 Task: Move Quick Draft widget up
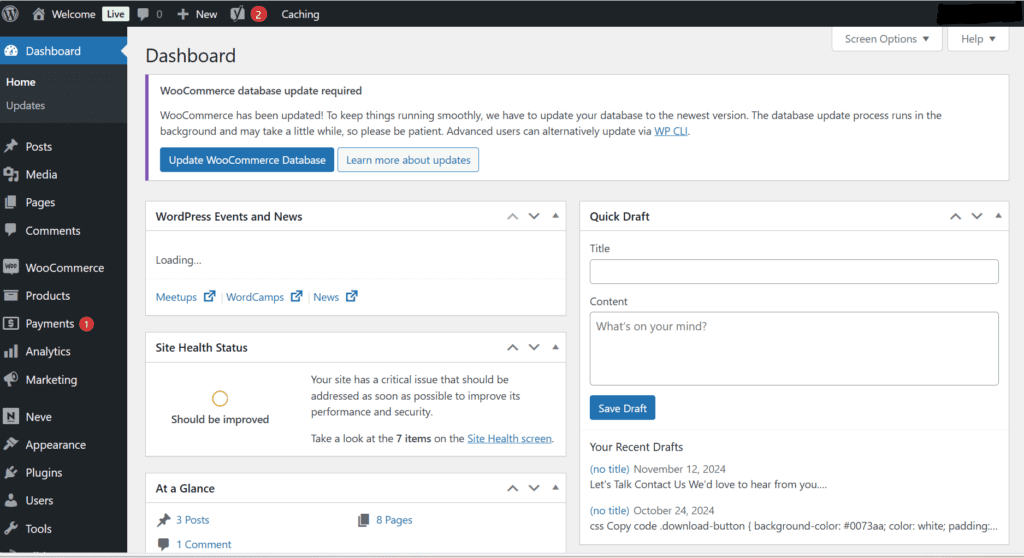coord(955,216)
